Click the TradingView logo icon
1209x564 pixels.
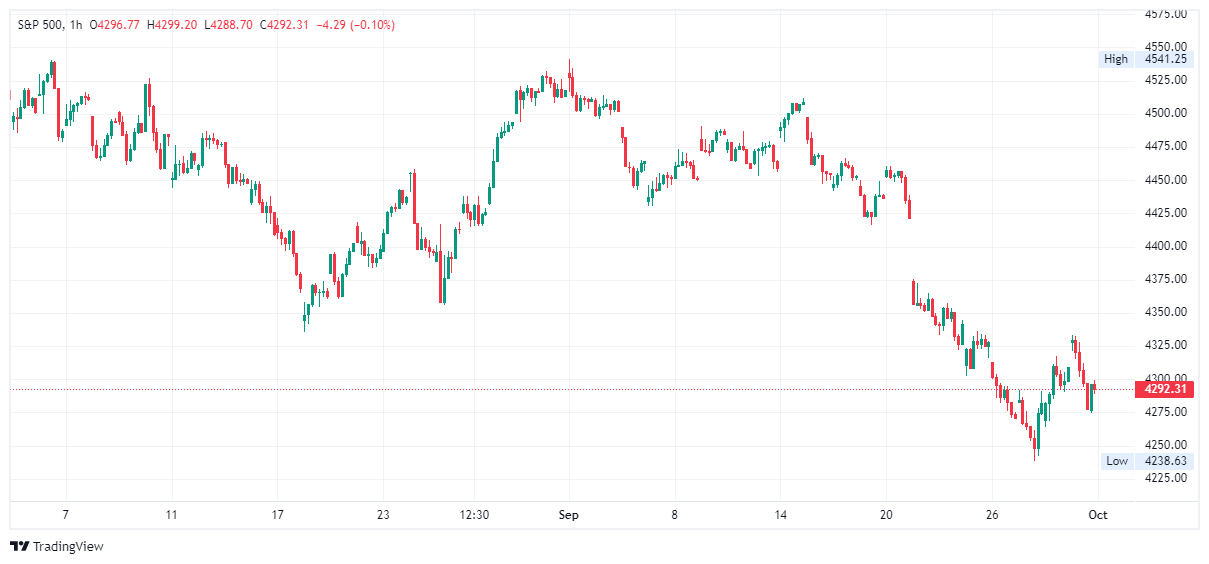(19, 546)
